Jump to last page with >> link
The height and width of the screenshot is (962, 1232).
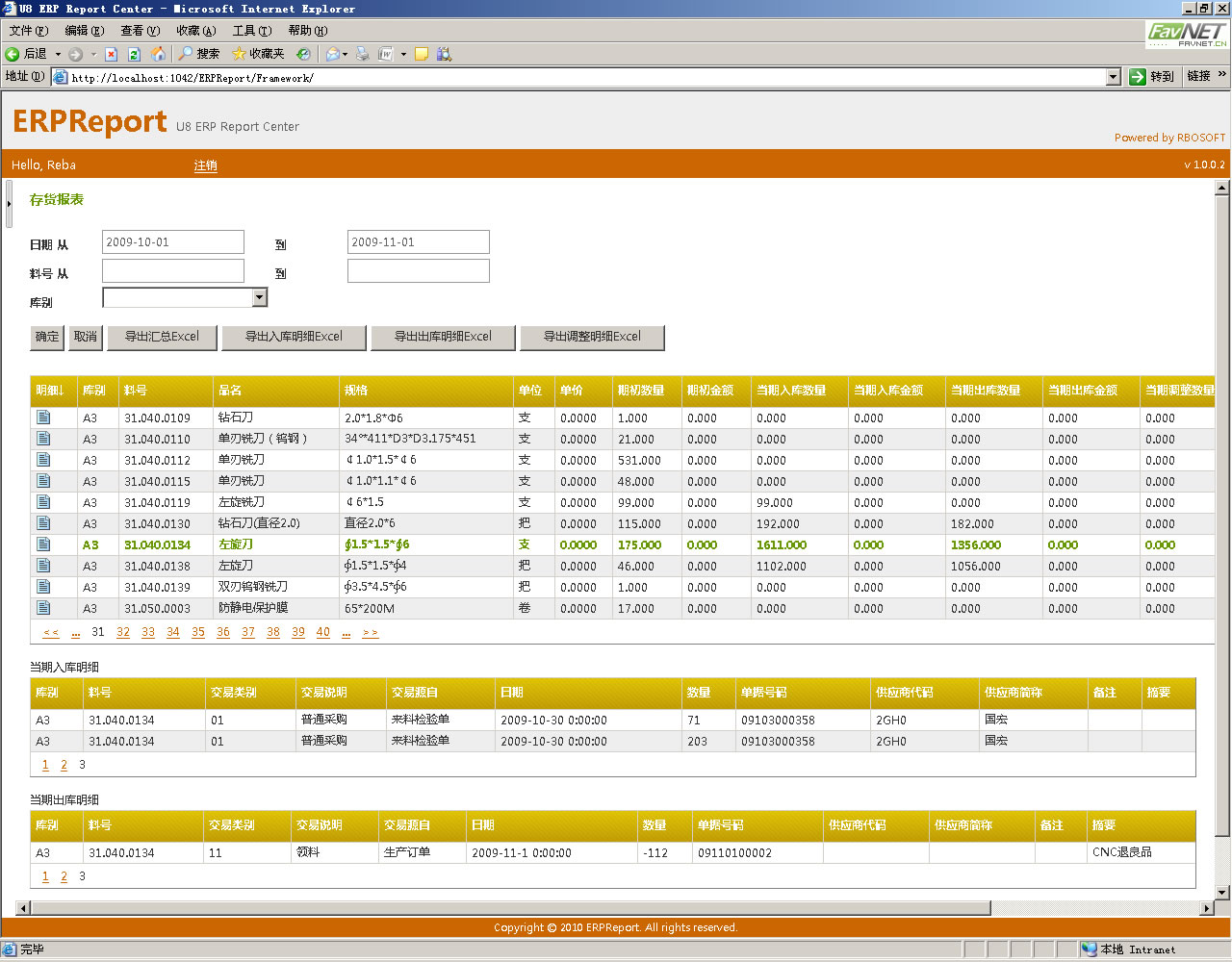(x=371, y=632)
